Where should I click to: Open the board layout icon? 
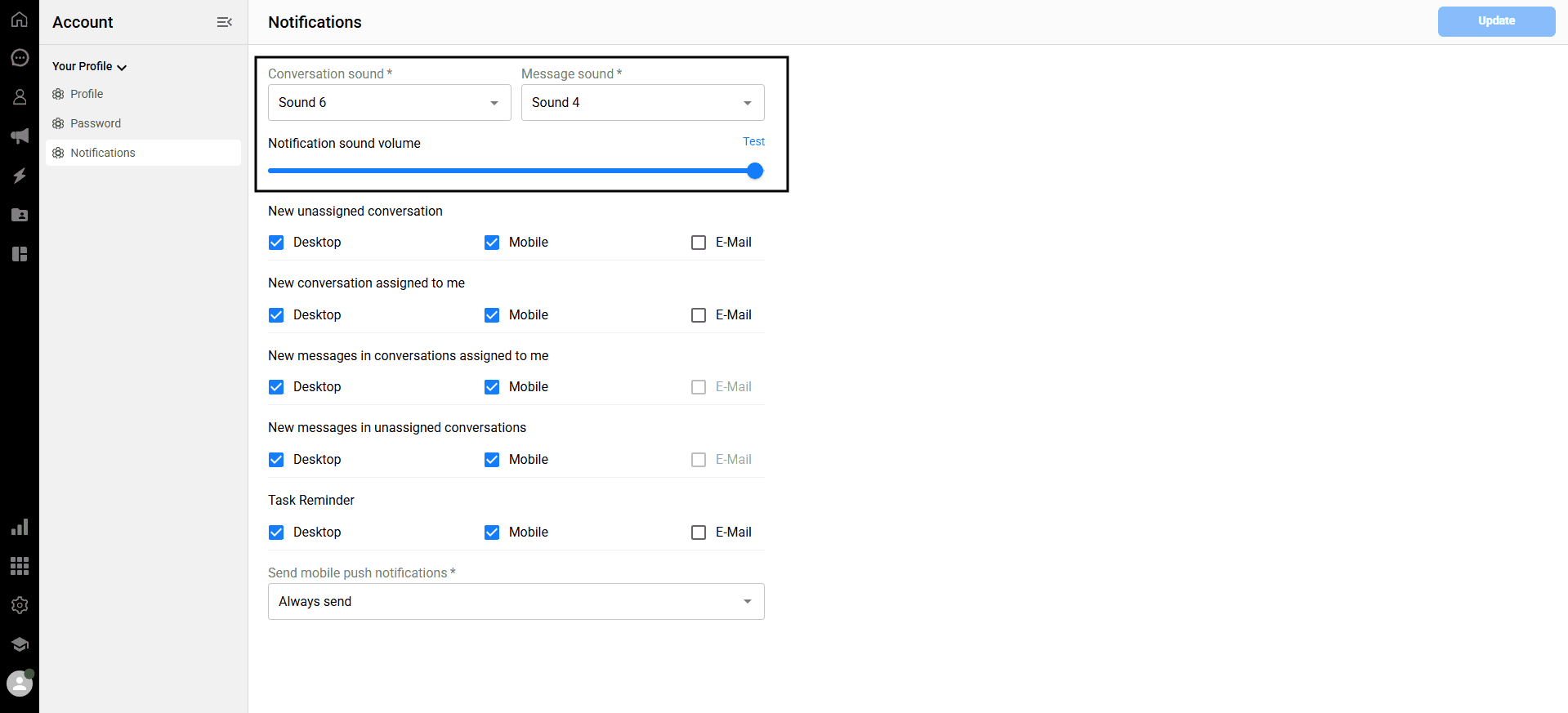20,254
